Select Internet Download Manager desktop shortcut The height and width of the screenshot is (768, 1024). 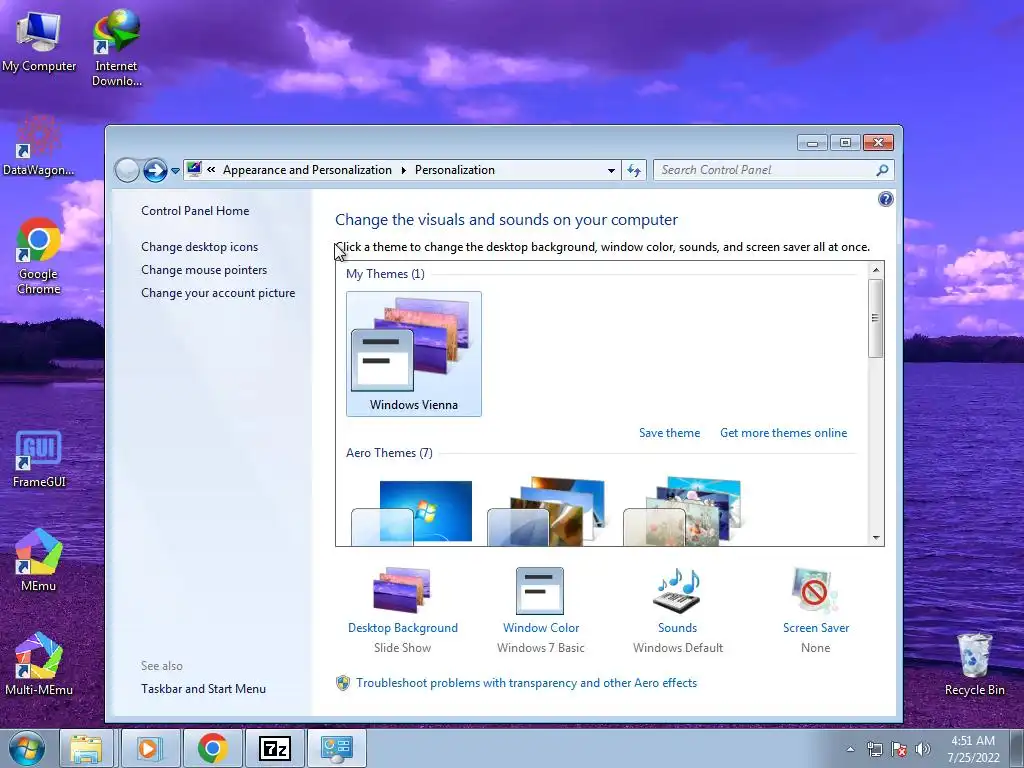(116, 47)
